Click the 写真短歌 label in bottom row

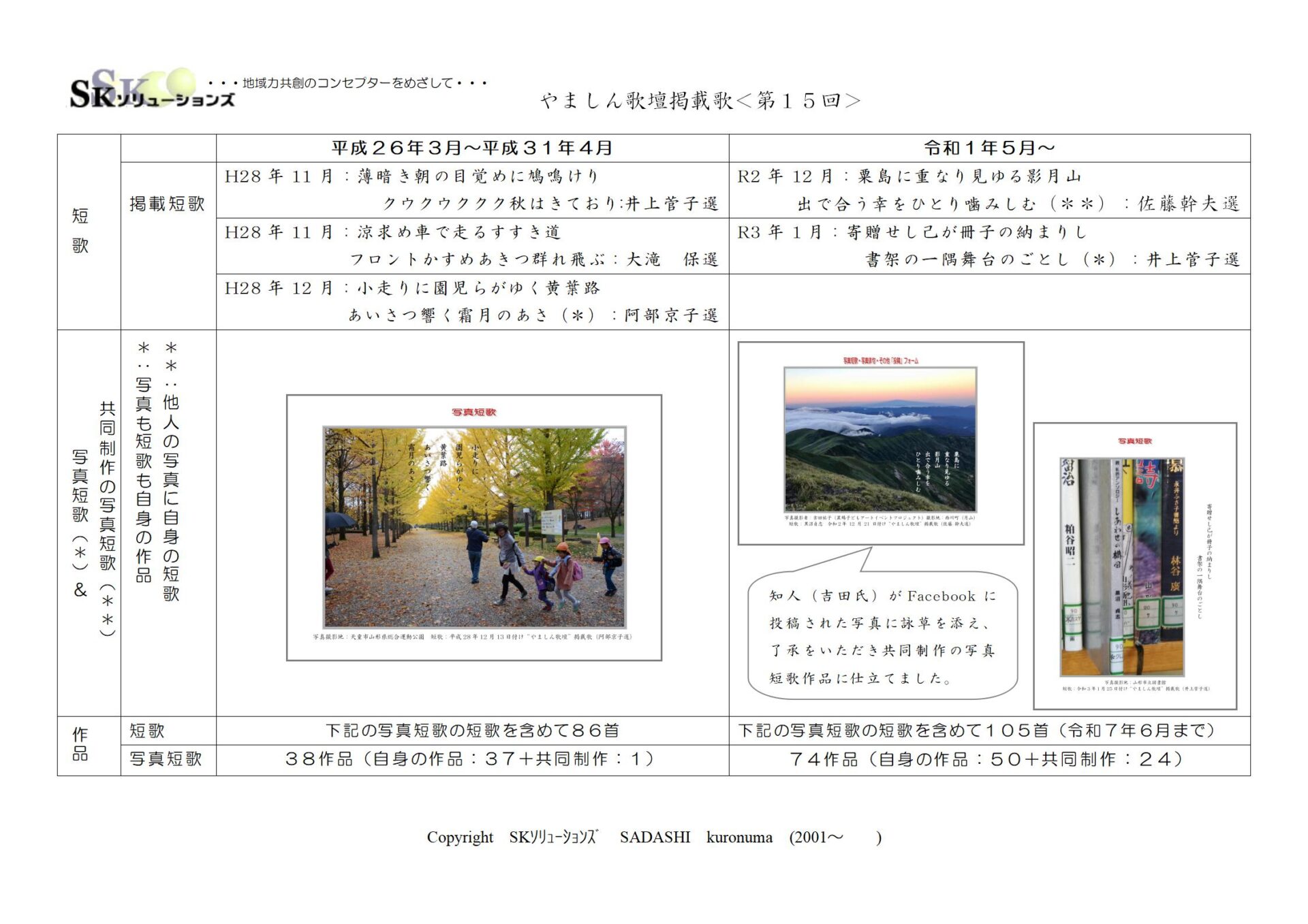166,759
